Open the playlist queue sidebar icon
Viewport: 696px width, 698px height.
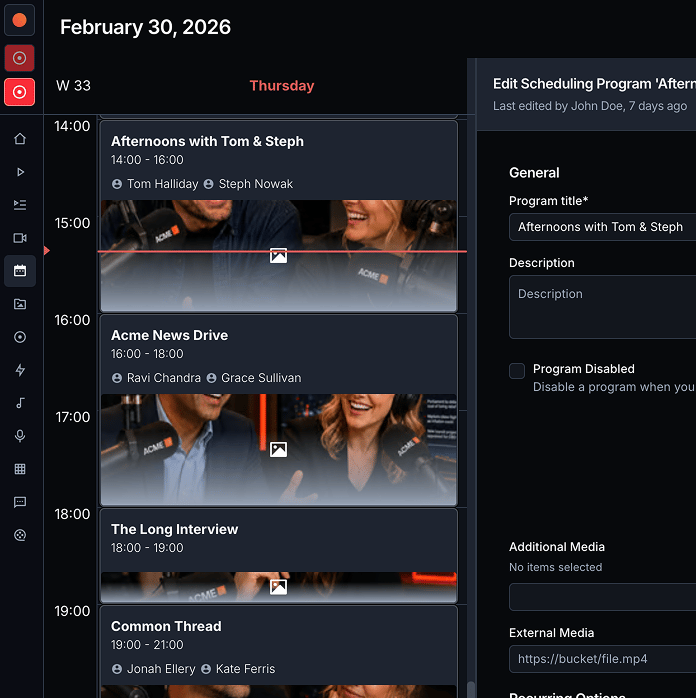click(20, 205)
